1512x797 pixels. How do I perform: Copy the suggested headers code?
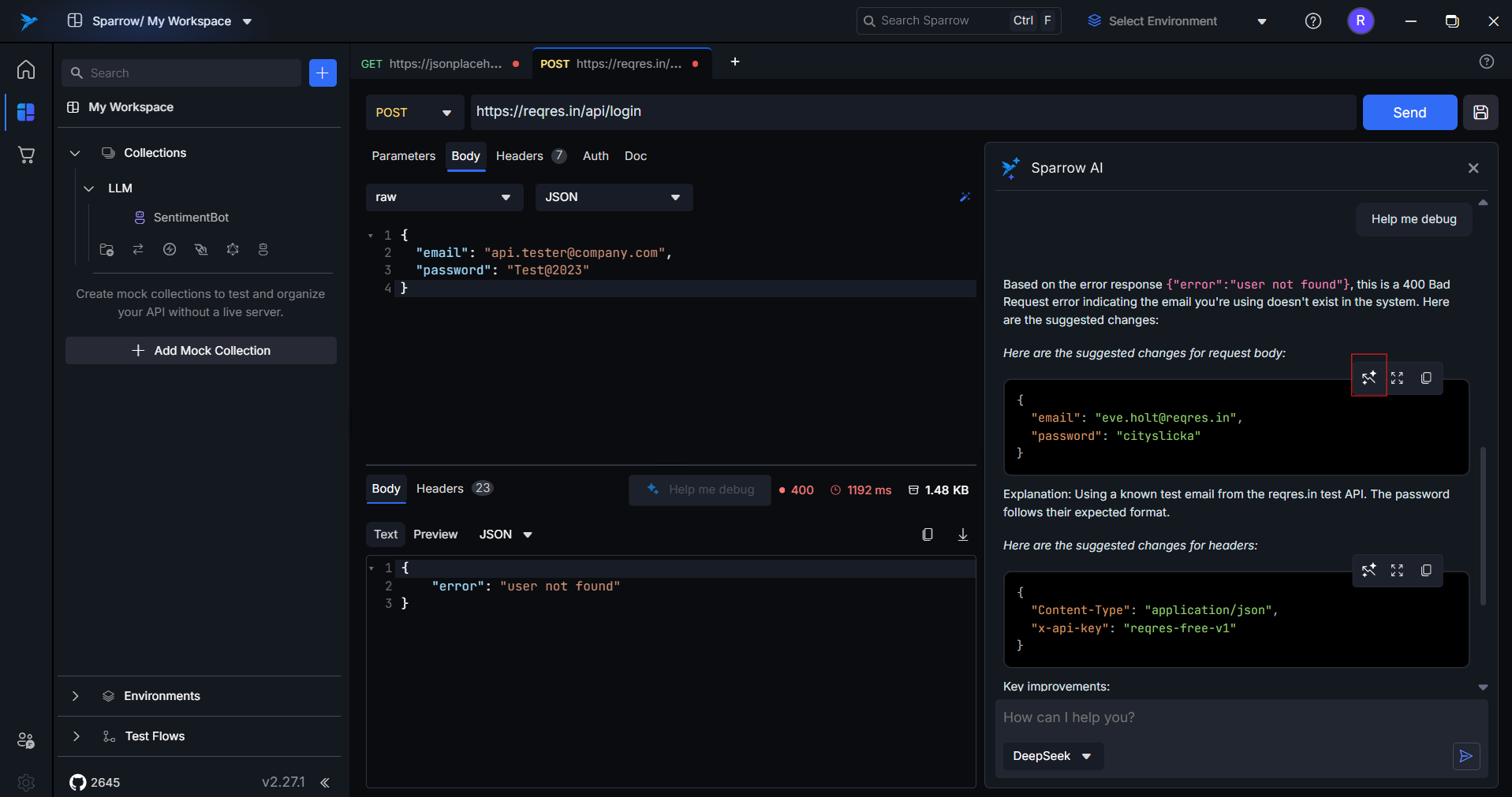tap(1426, 570)
